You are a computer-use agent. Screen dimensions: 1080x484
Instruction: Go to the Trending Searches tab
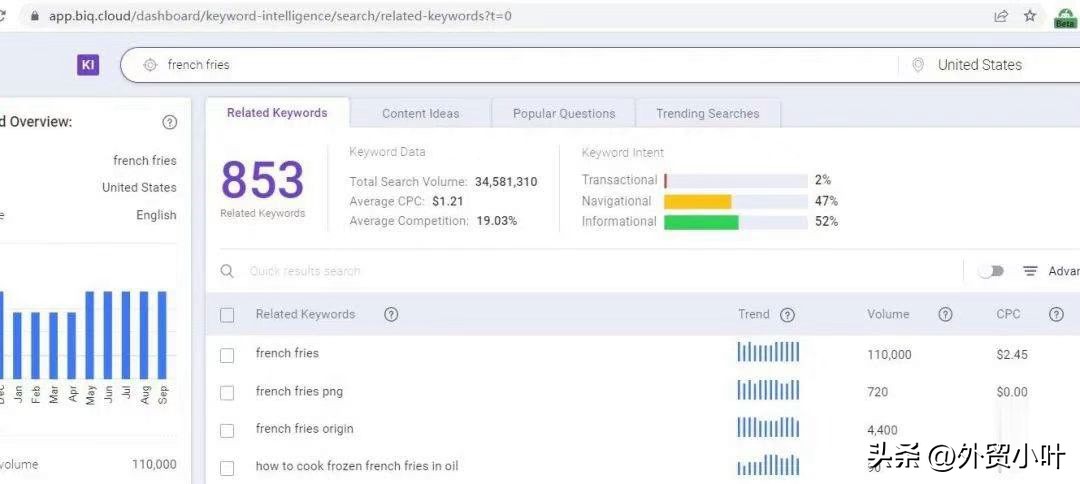(x=707, y=113)
